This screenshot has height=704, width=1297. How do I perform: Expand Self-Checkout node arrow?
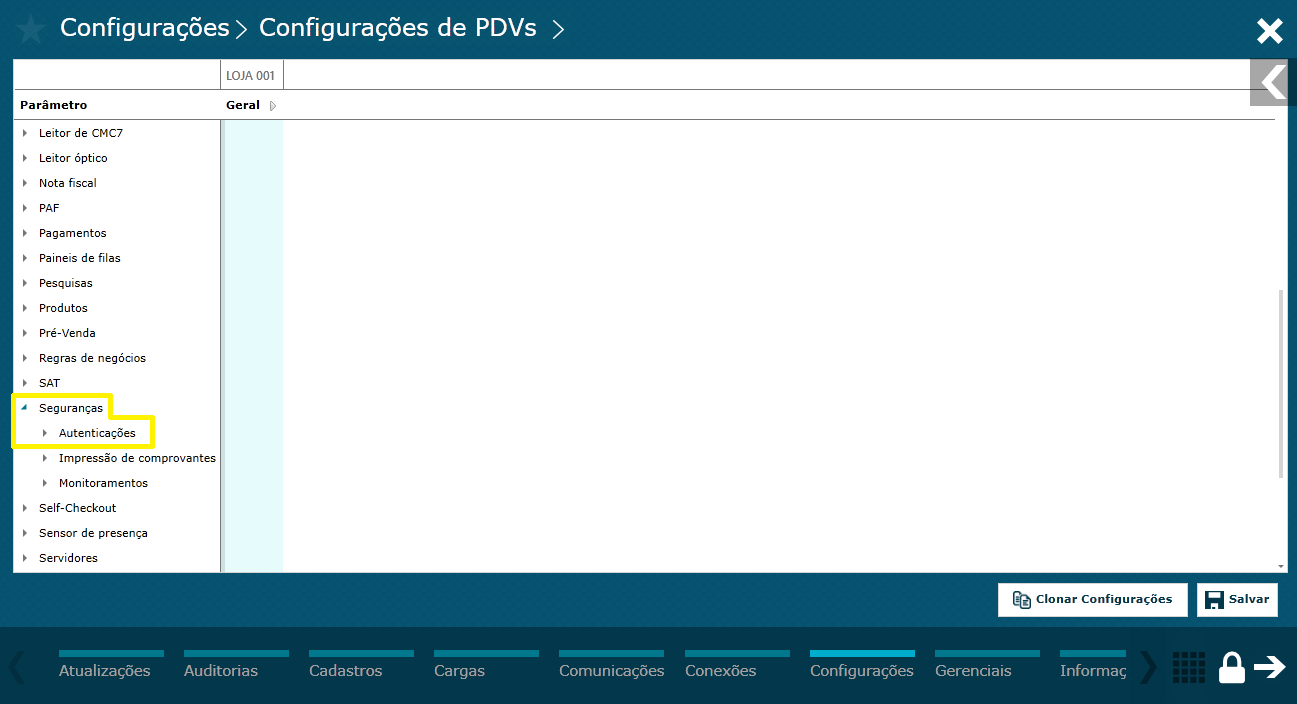[25, 508]
